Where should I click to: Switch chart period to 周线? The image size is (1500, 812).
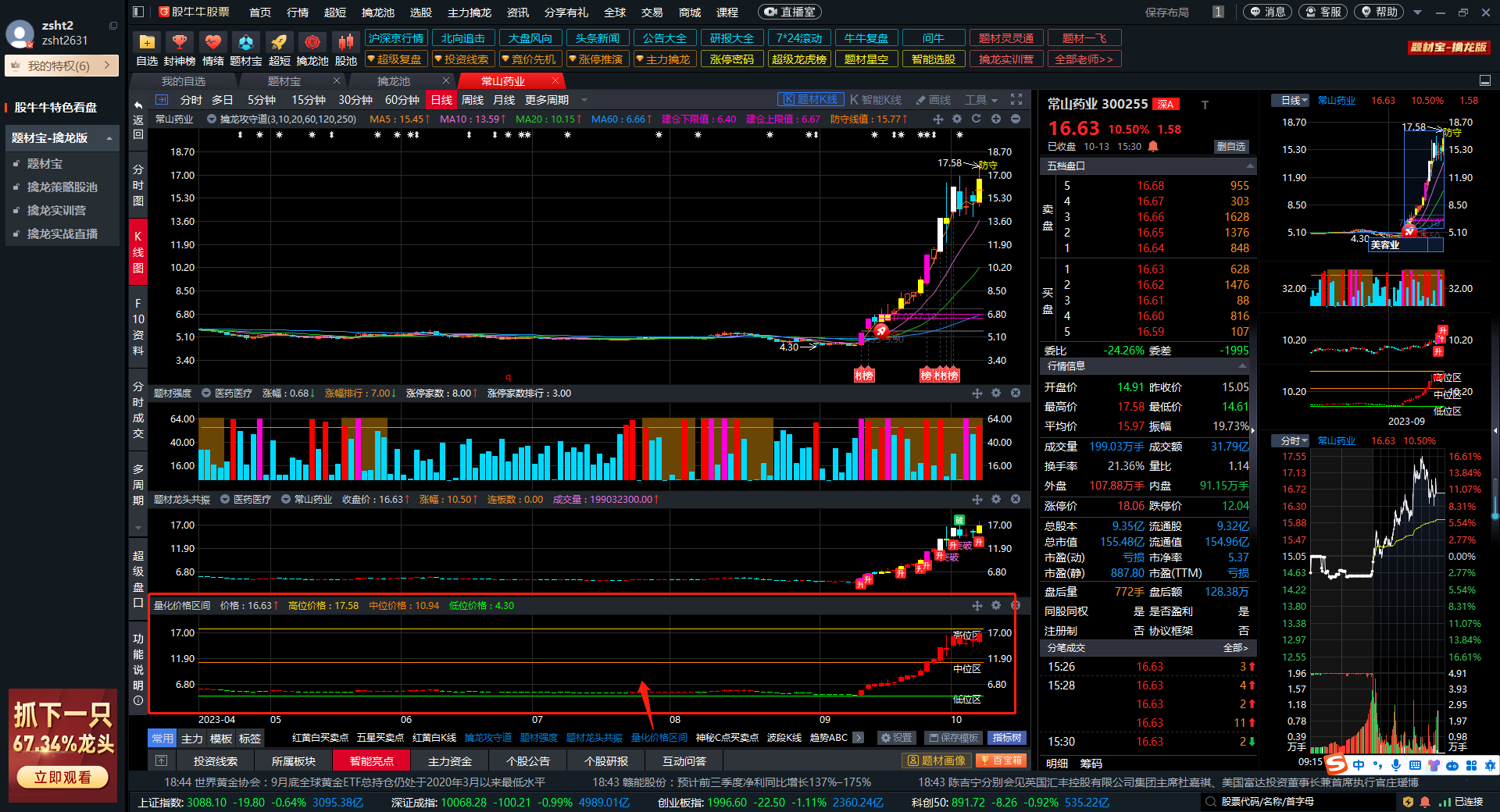pos(473,100)
